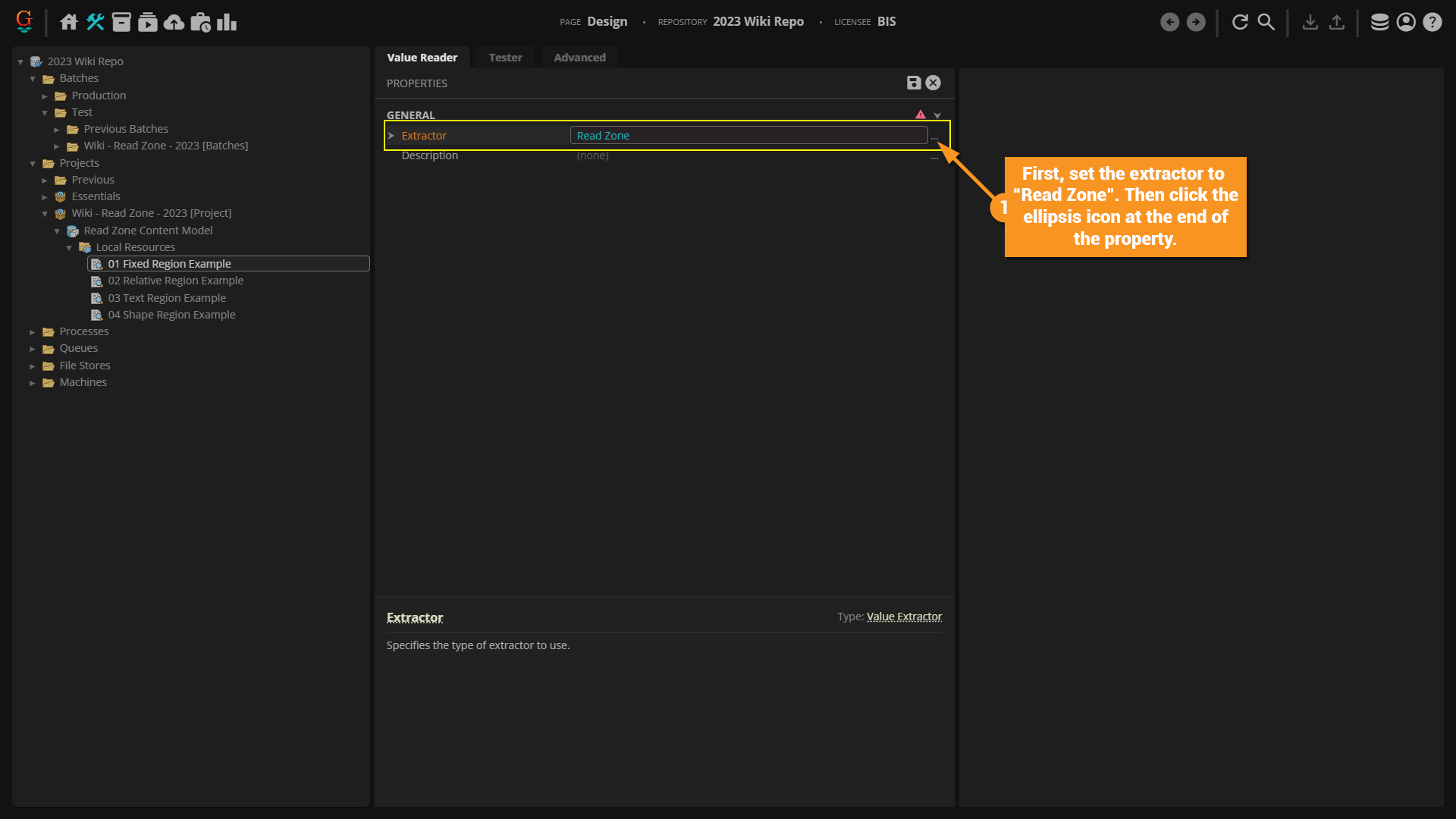Screen dimensions: 1456x819
Task: Expand the Extractor property arrow
Action: click(391, 136)
